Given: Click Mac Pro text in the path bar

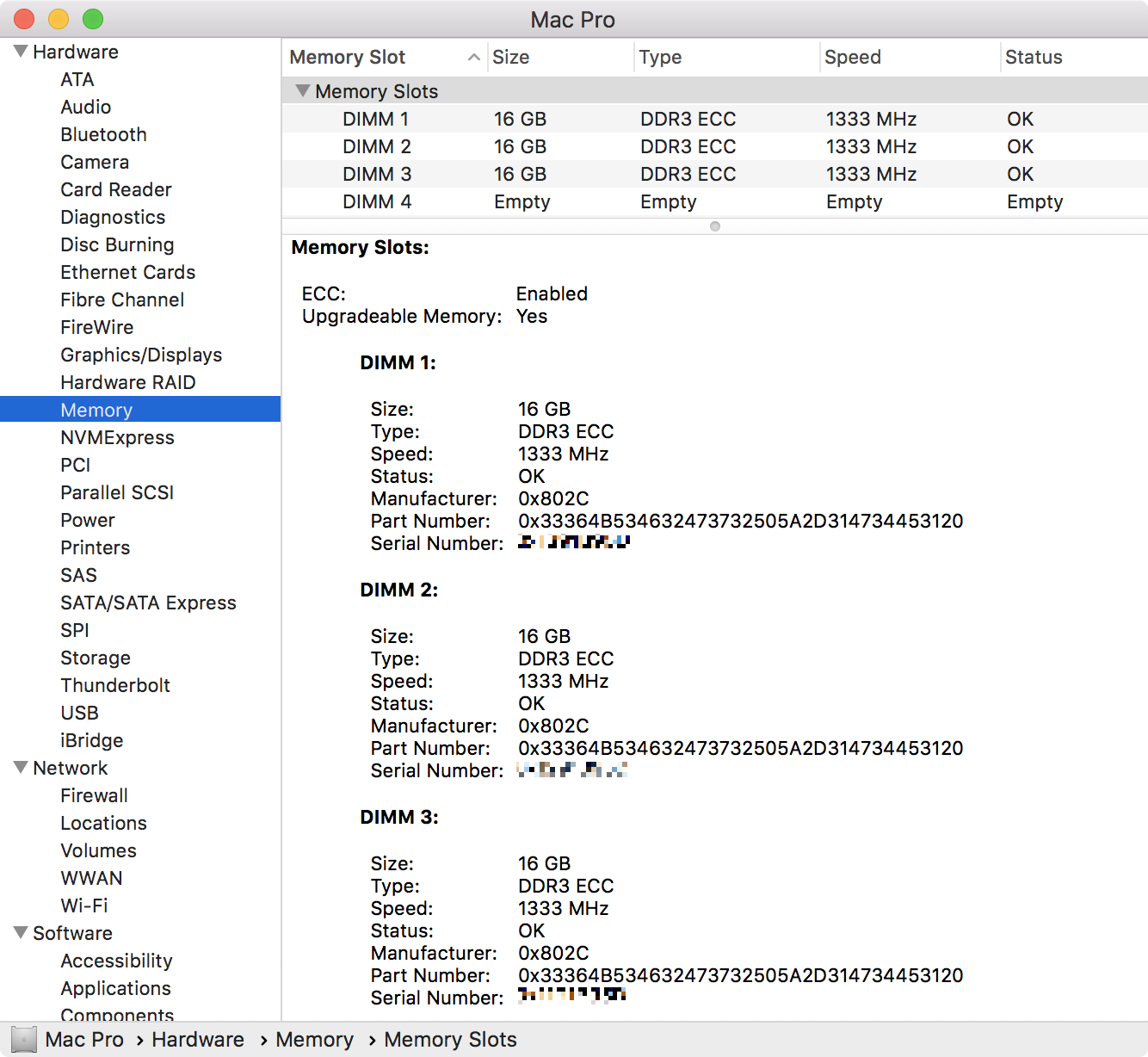Looking at the screenshot, I should (84, 1039).
